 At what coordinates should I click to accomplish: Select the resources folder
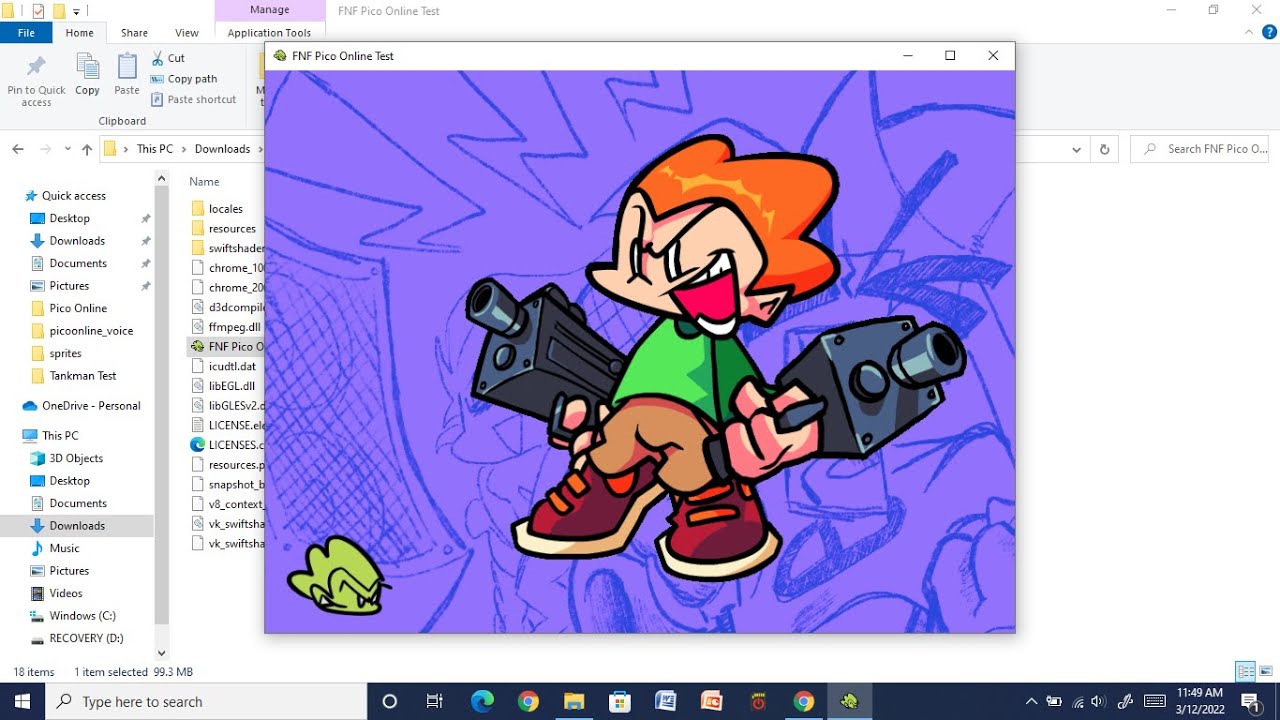(232, 229)
